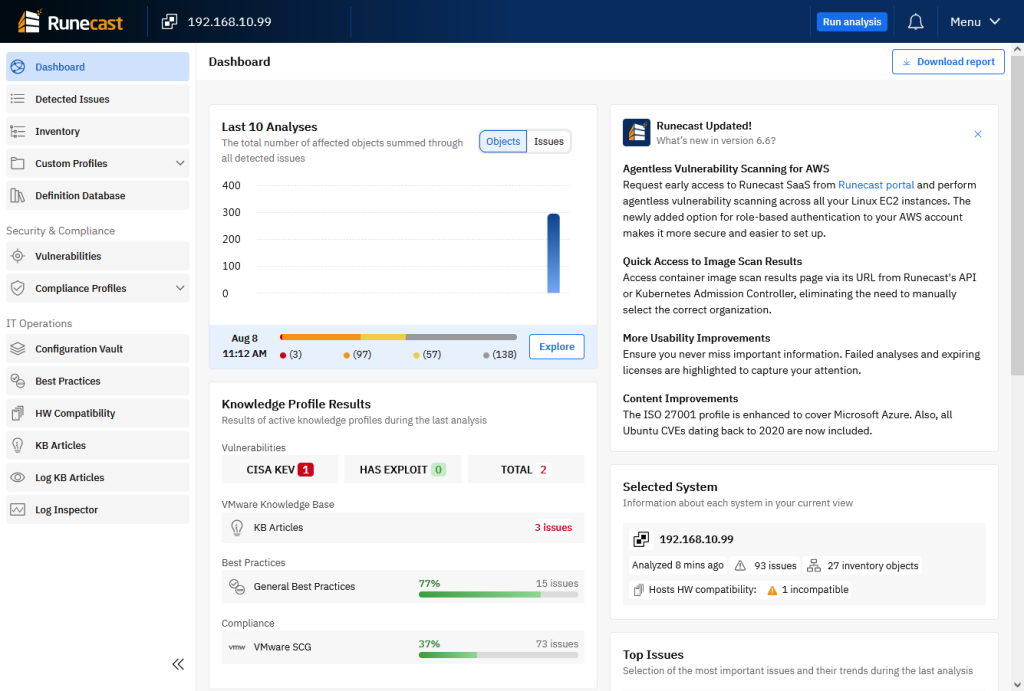
Task: Dismiss the Runecast Updated panel
Action: pos(978,134)
